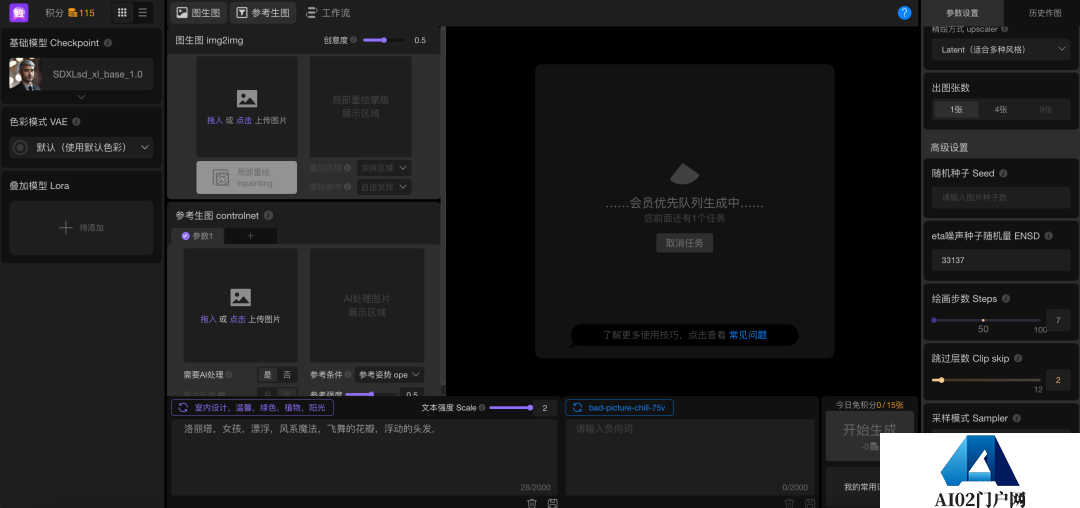Open the blue help question mark icon
Screen dimensions: 1080x508
click(x=904, y=12)
